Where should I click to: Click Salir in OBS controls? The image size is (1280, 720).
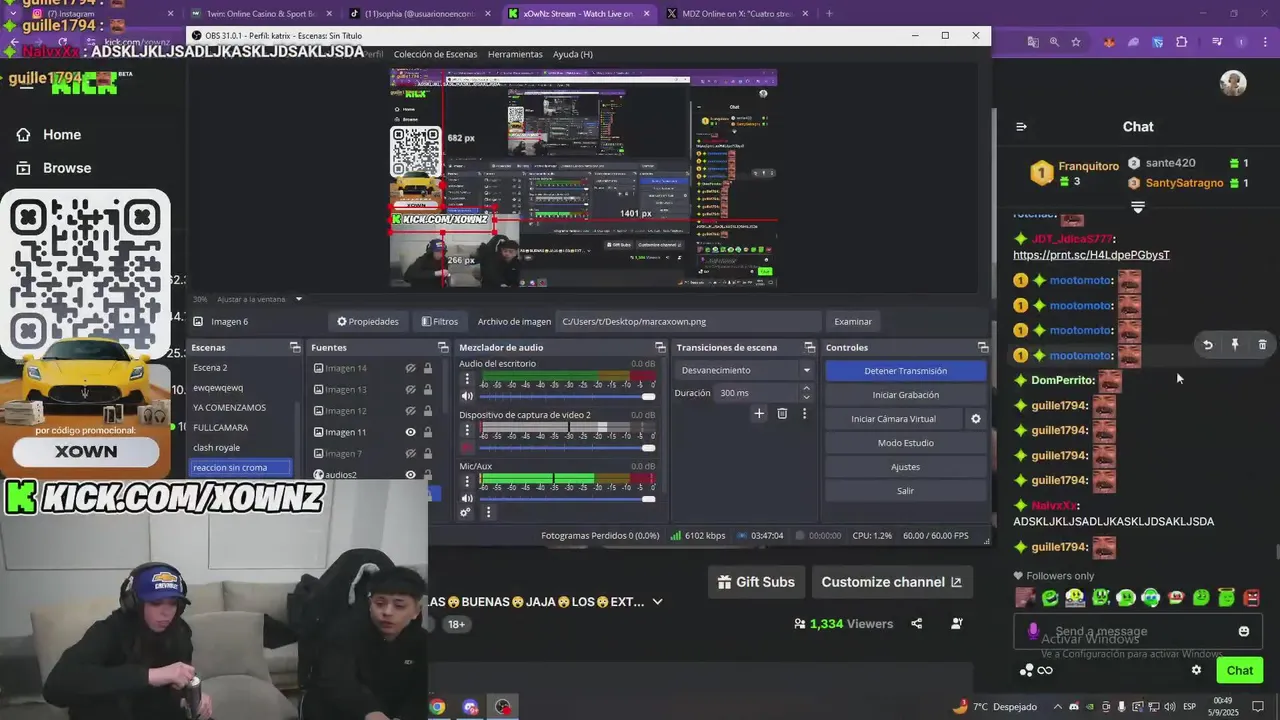point(905,490)
